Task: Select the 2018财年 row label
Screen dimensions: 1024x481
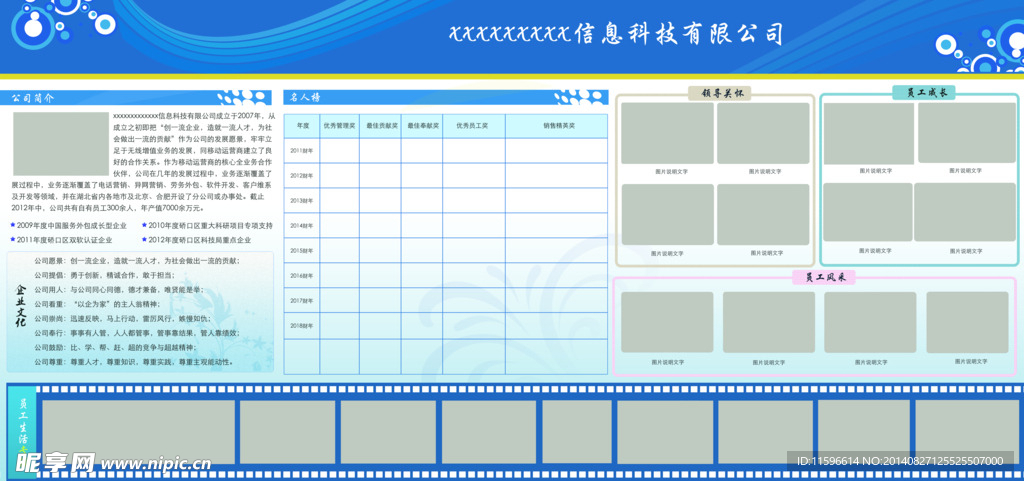Action: 301,326
